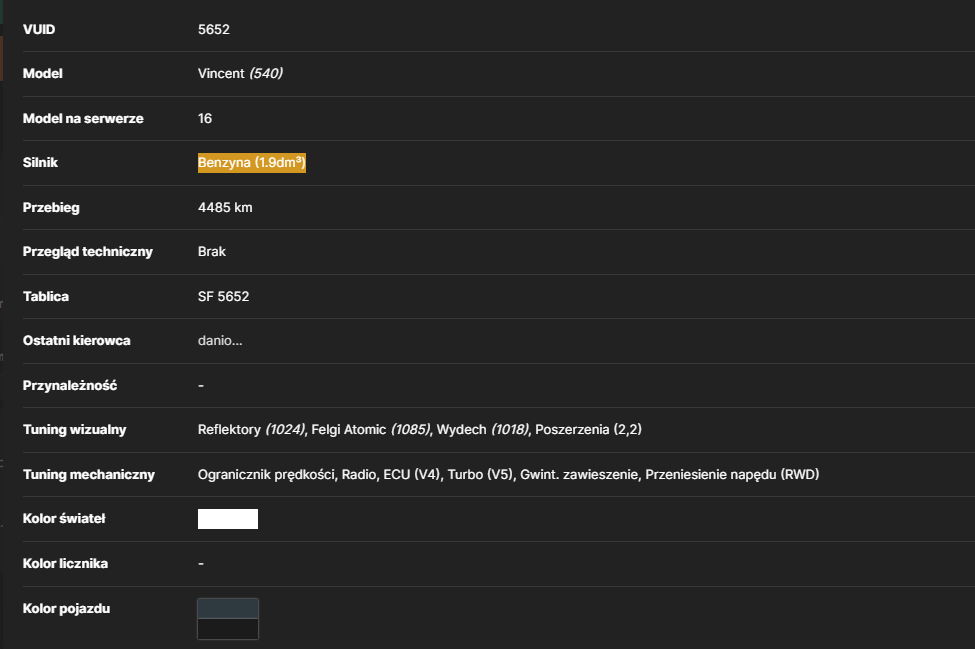Click Turbo (V5) tuning entry

coord(480,474)
